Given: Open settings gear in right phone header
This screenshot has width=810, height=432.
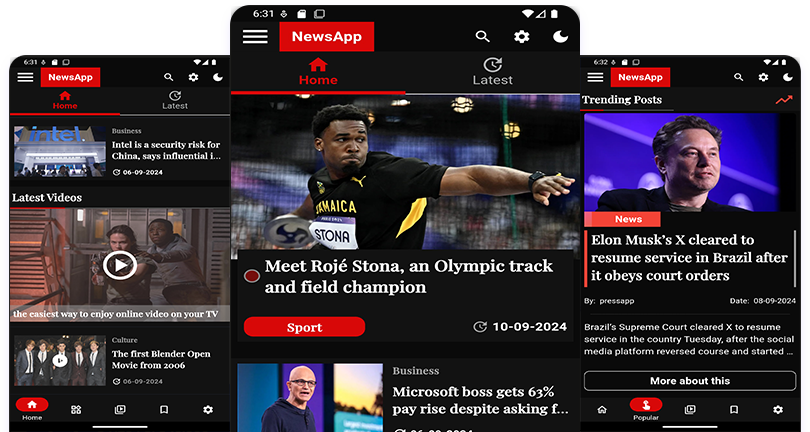Looking at the screenshot, I should tap(763, 77).
